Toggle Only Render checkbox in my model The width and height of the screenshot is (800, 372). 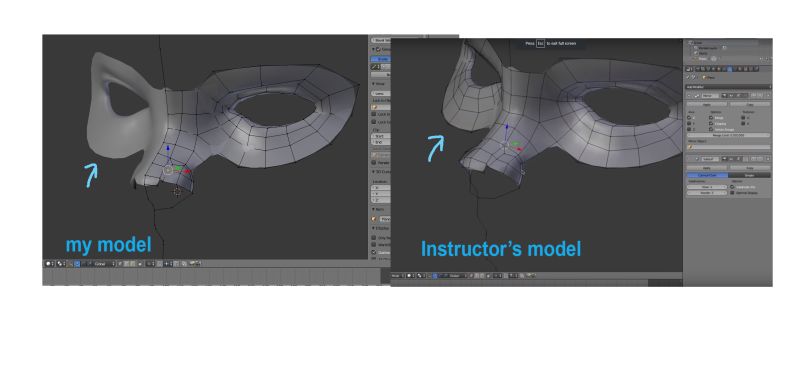pyautogui.click(x=373, y=238)
